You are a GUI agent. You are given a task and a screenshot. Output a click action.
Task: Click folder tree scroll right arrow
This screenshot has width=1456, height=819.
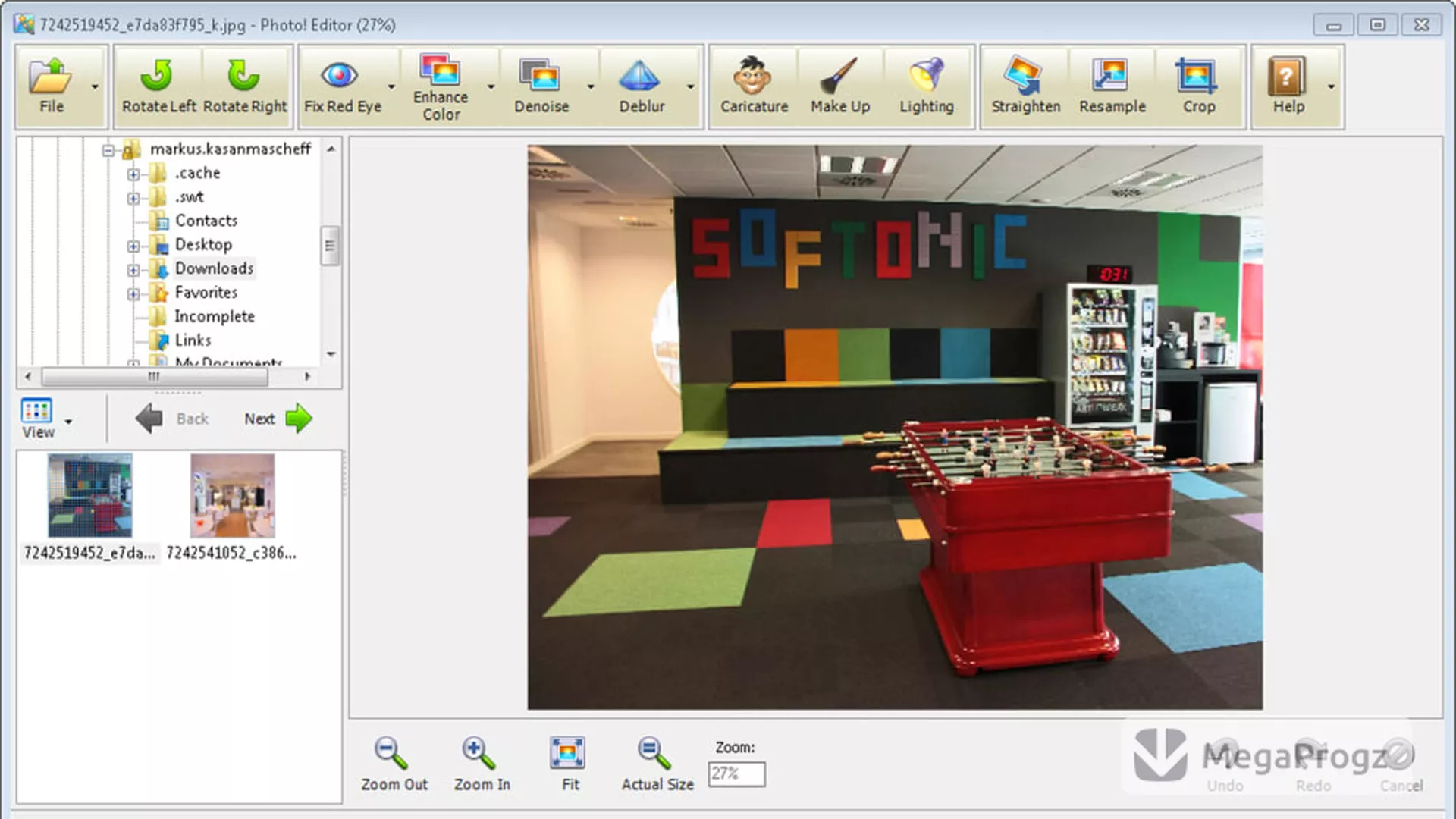pyautogui.click(x=307, y=376)
